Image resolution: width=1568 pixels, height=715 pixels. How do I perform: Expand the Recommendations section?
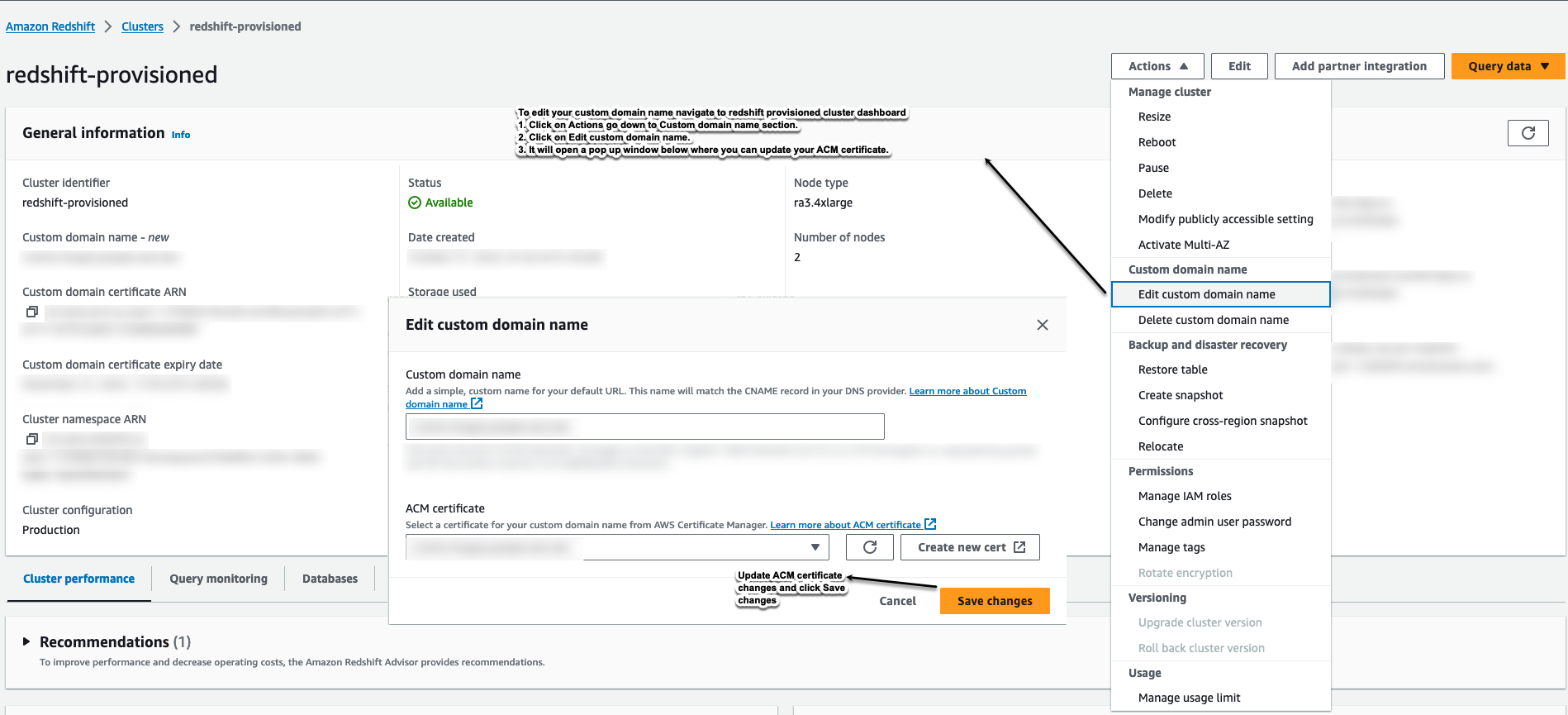[26, 641]
